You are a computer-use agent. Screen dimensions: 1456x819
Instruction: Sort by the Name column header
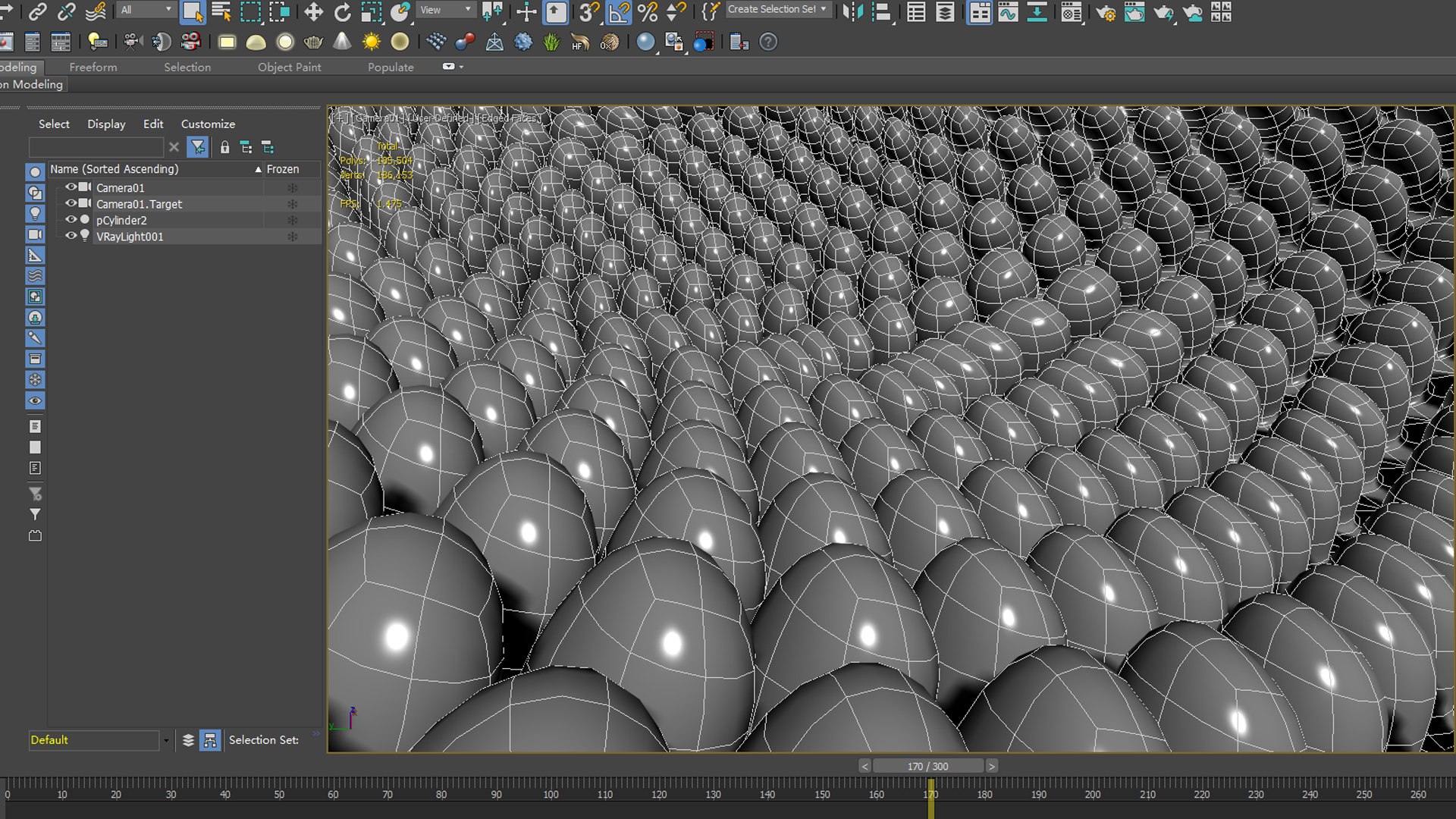114,169
